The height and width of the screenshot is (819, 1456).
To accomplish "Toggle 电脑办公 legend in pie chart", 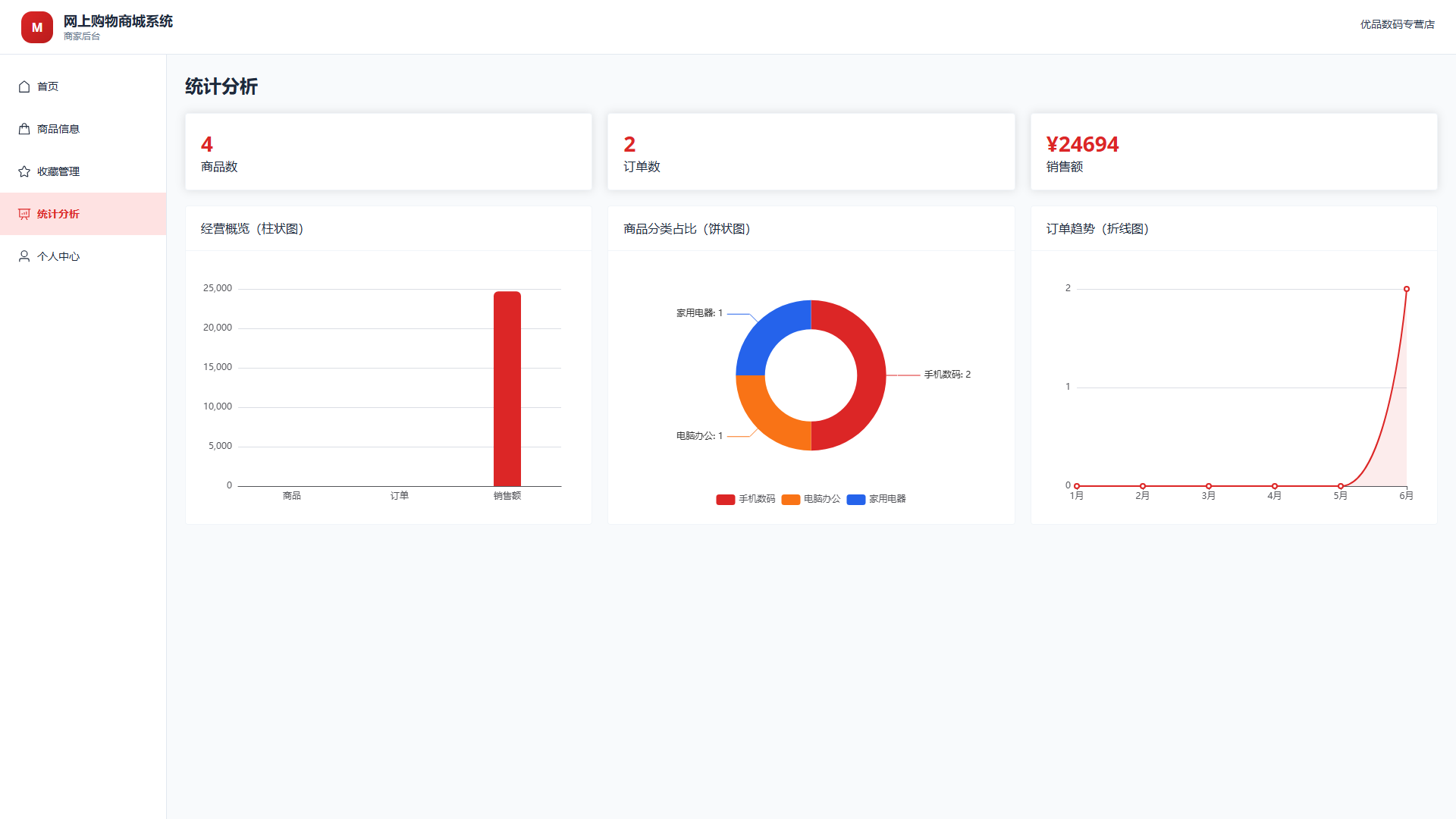I will (811, 499).
